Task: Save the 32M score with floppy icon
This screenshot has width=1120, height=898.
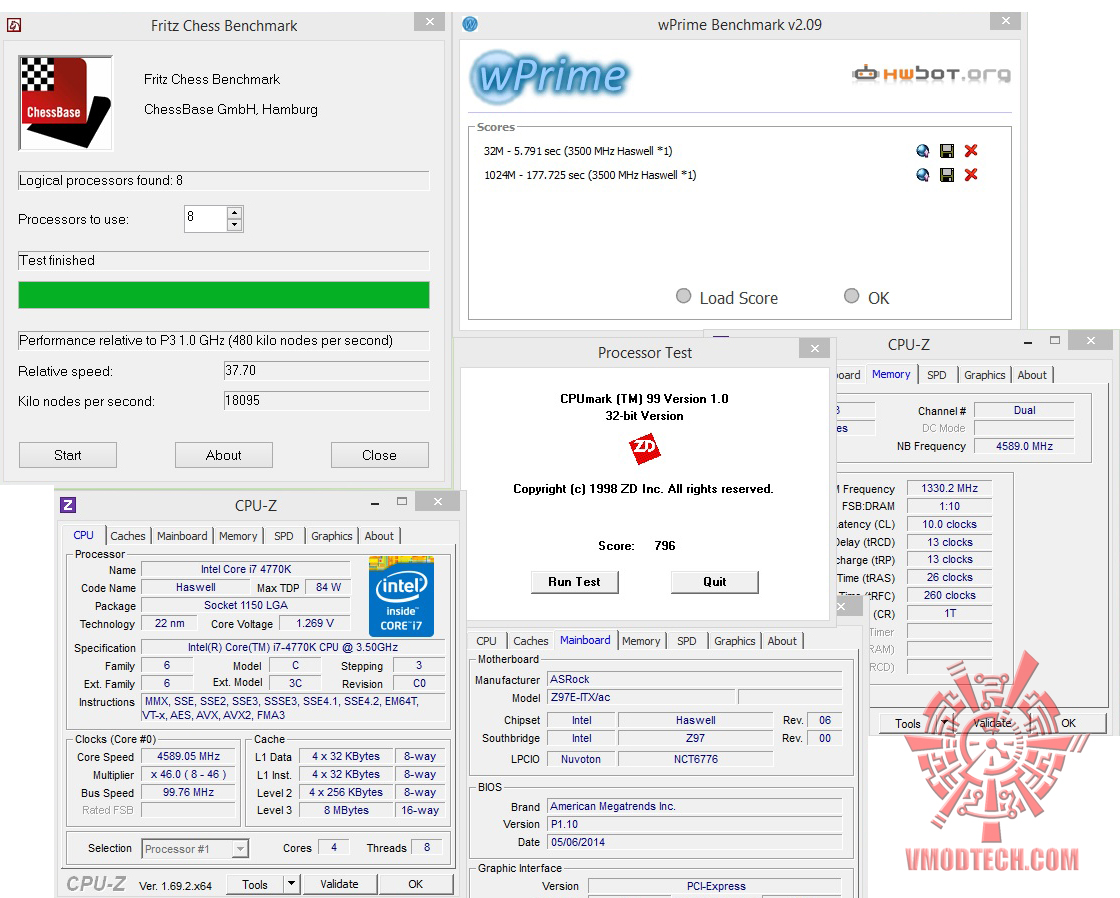Action: [x=946, y=151]
